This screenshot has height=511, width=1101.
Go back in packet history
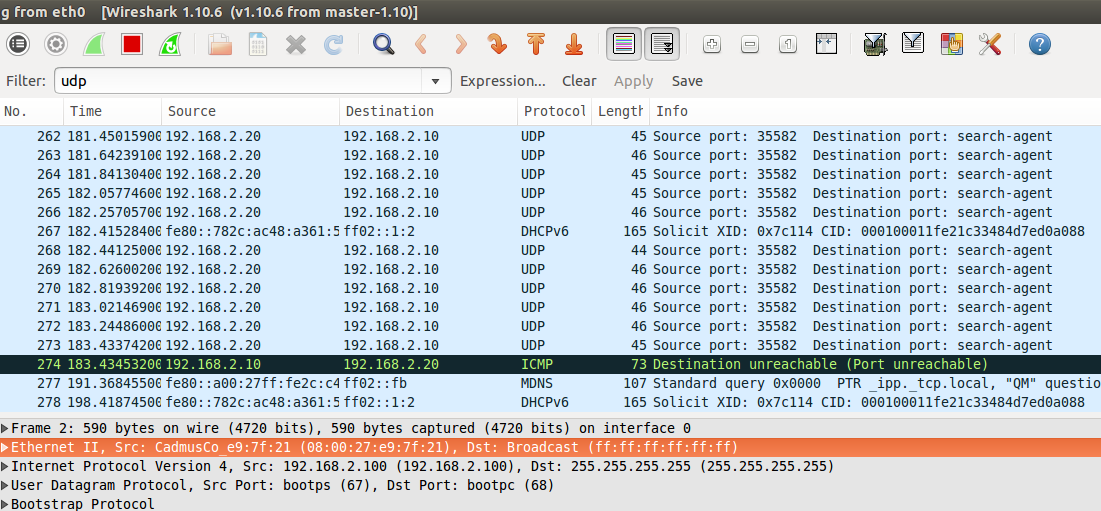click(x=421, y=44)
